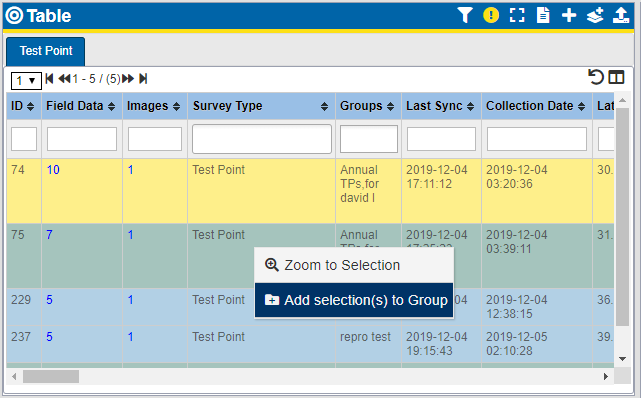Image resolution: width=641 pixels, height=398 pixels.
Task: Click the yellow warning alert icon
Action: [491, 16]
